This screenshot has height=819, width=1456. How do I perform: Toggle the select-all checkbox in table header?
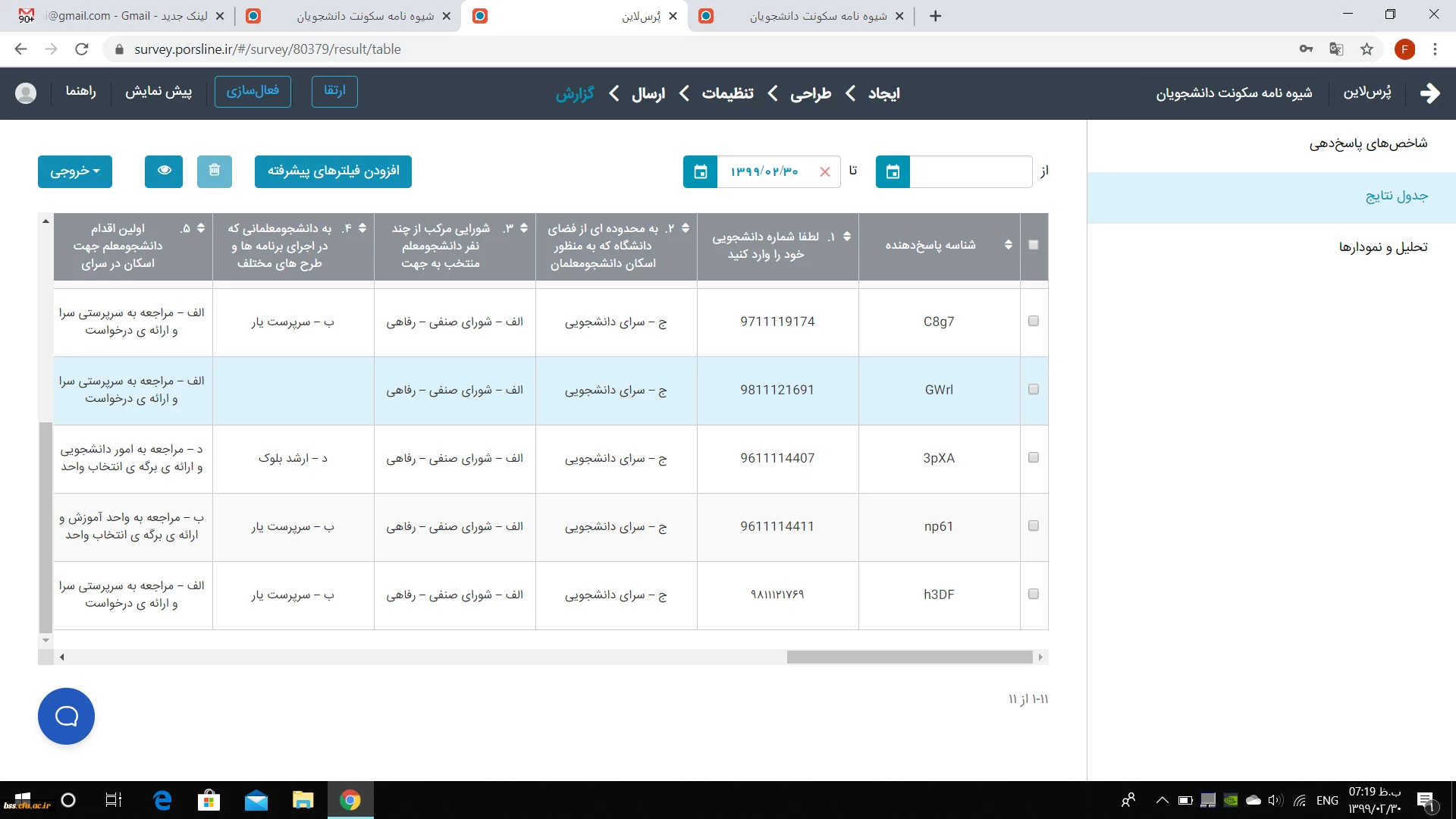point(1033,245)
